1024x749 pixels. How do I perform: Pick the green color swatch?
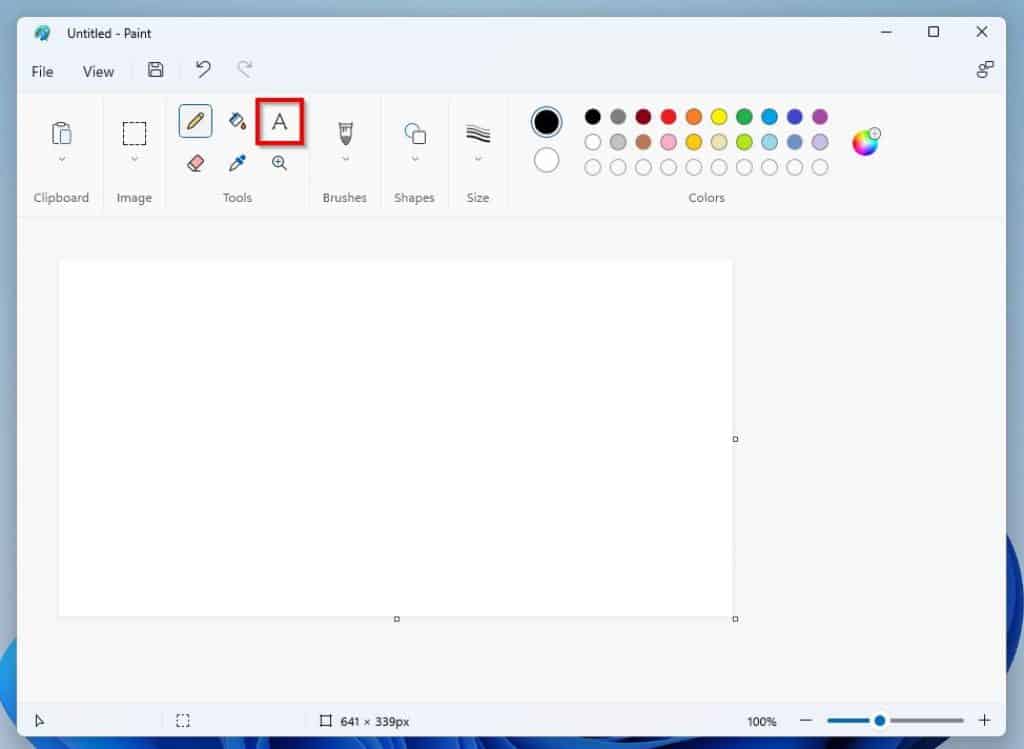tap(744, 116)
